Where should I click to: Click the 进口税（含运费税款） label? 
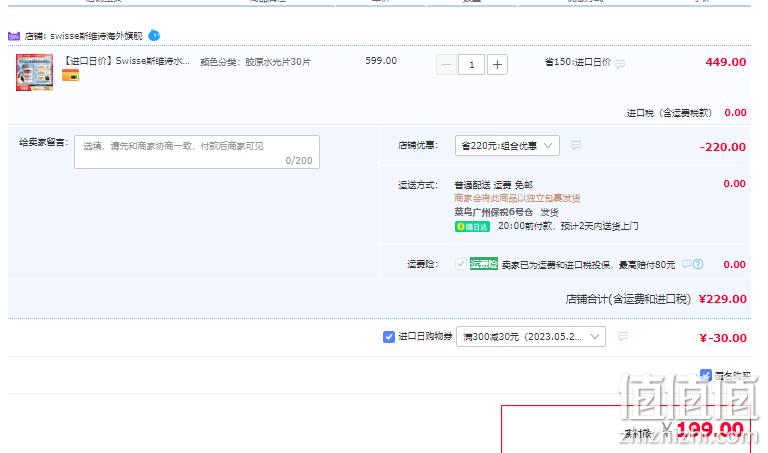[x=669, y=113]
